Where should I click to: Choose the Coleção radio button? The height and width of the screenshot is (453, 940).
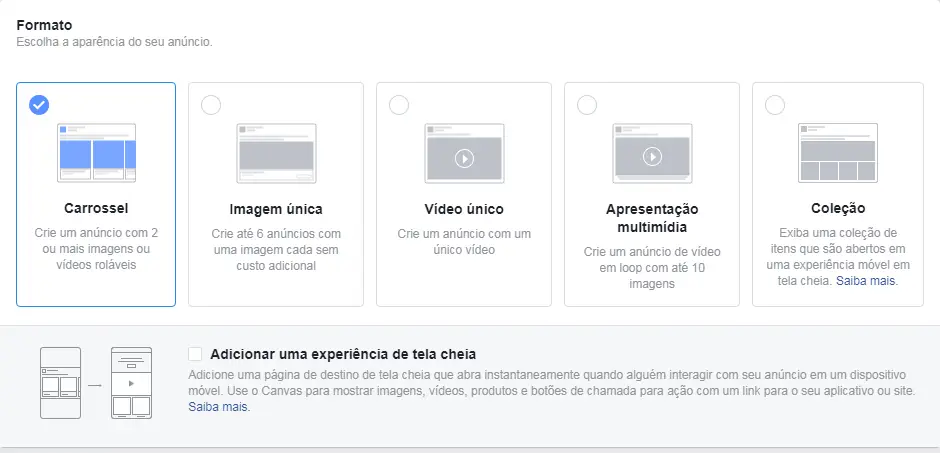click(775, 105)
